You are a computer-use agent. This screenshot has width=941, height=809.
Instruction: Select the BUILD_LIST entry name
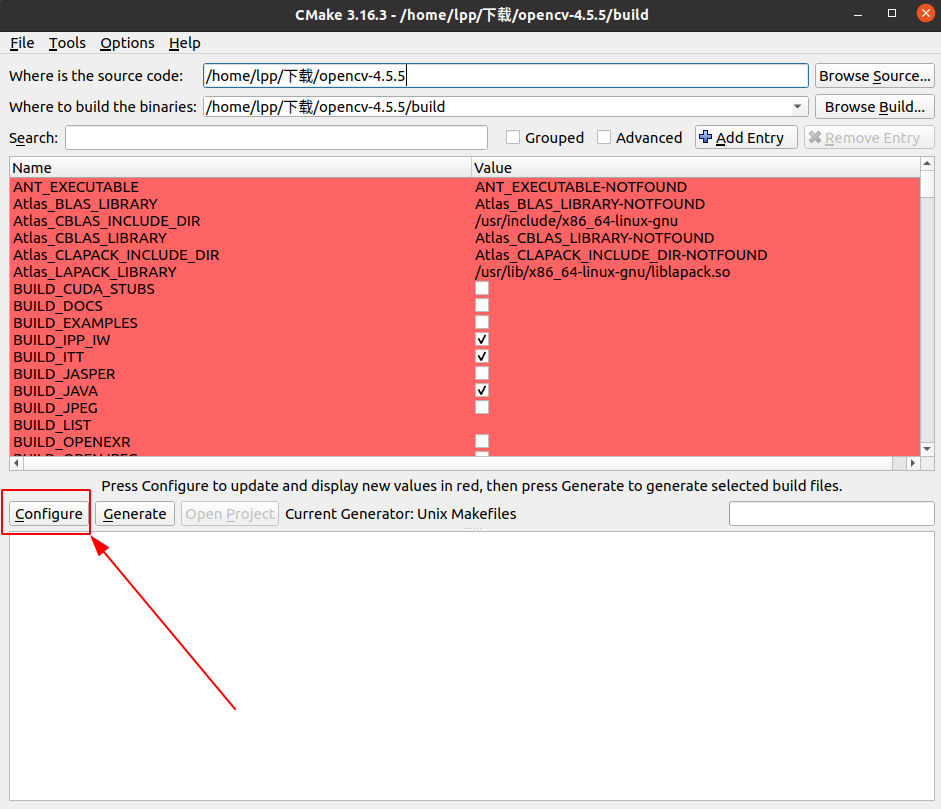[x=52, y=425]
